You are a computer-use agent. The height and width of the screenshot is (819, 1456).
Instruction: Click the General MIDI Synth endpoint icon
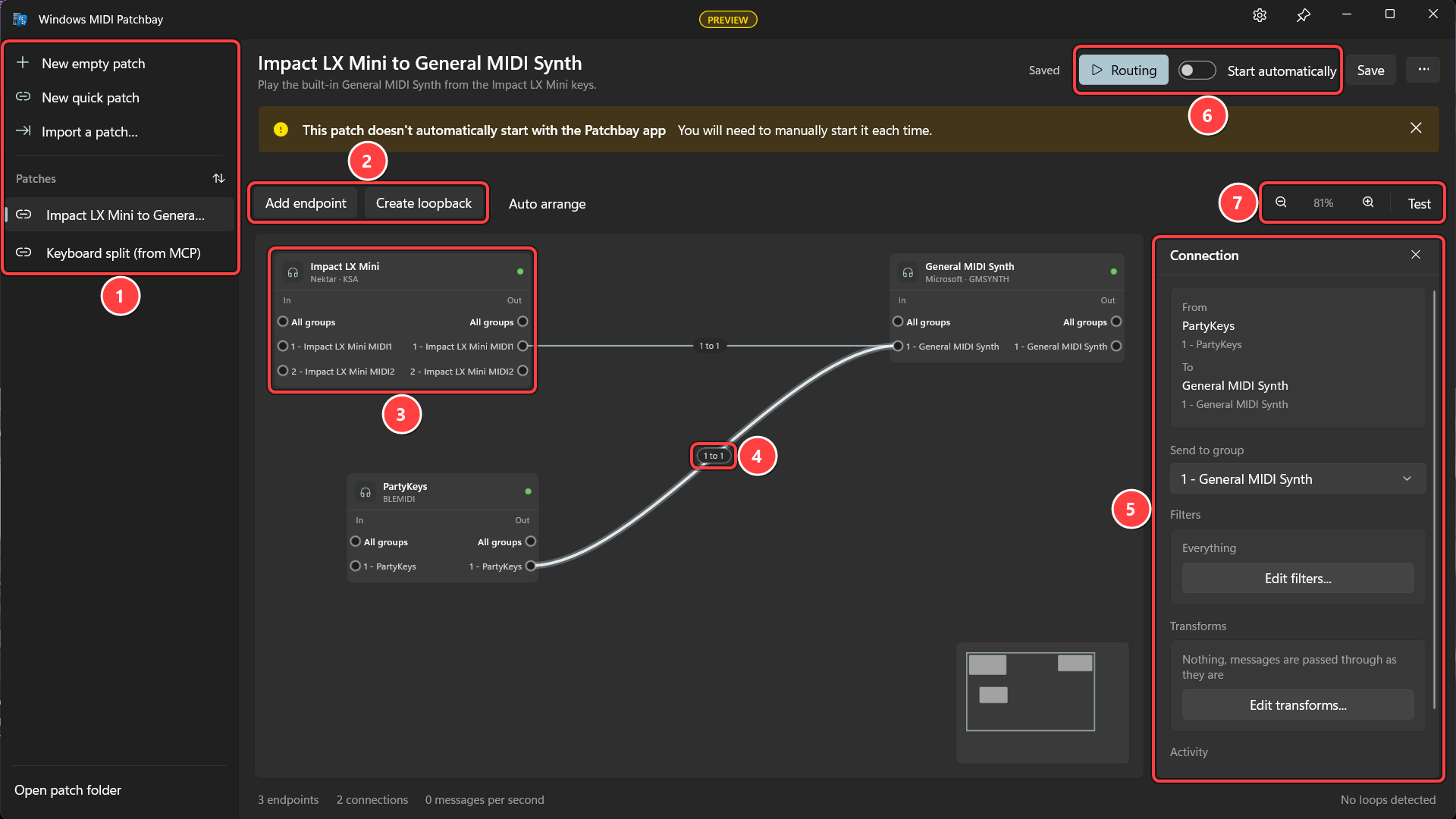pos(908,272)
